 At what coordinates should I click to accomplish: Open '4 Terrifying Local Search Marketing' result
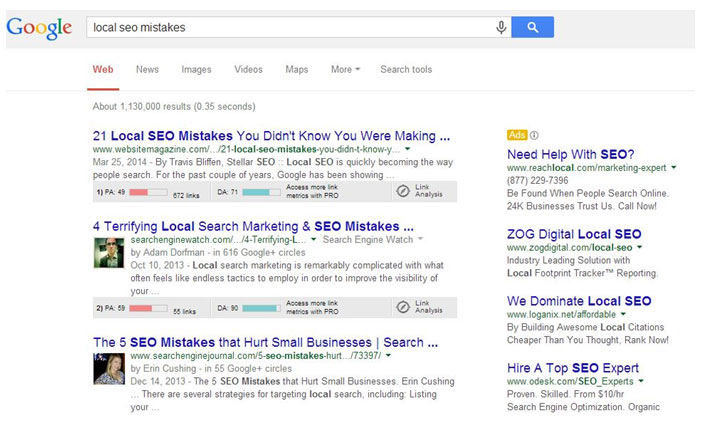pyautogui.click(x=253, y=226)
